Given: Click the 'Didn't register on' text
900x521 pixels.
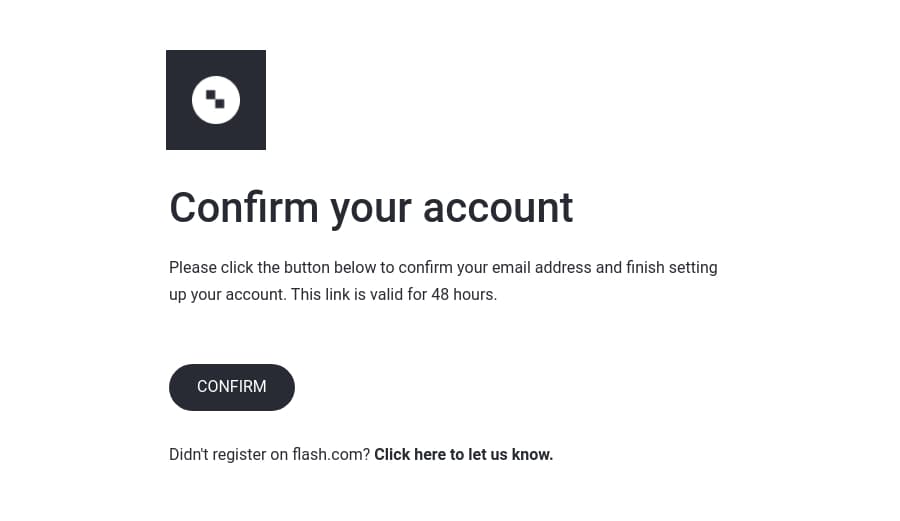Looking at the screenshot, I should coord(228,454).
